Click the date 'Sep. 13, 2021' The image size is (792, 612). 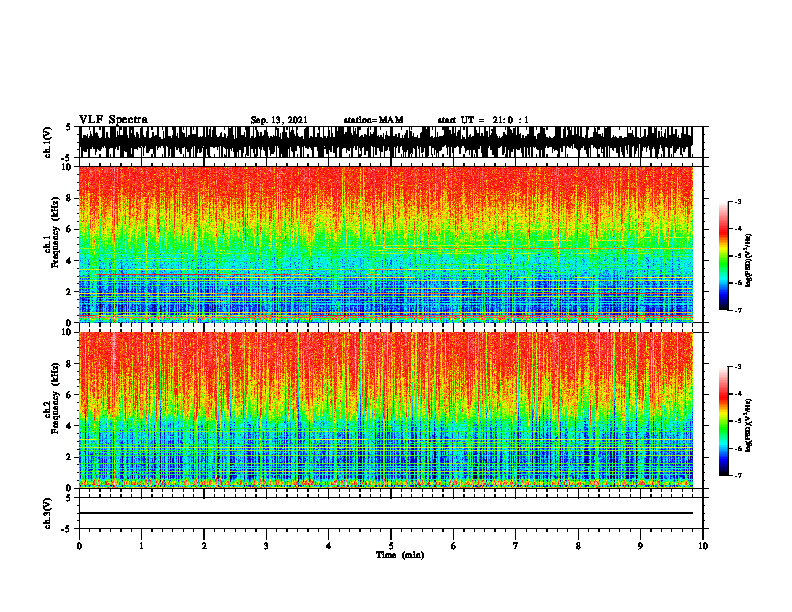pos(279,120)
